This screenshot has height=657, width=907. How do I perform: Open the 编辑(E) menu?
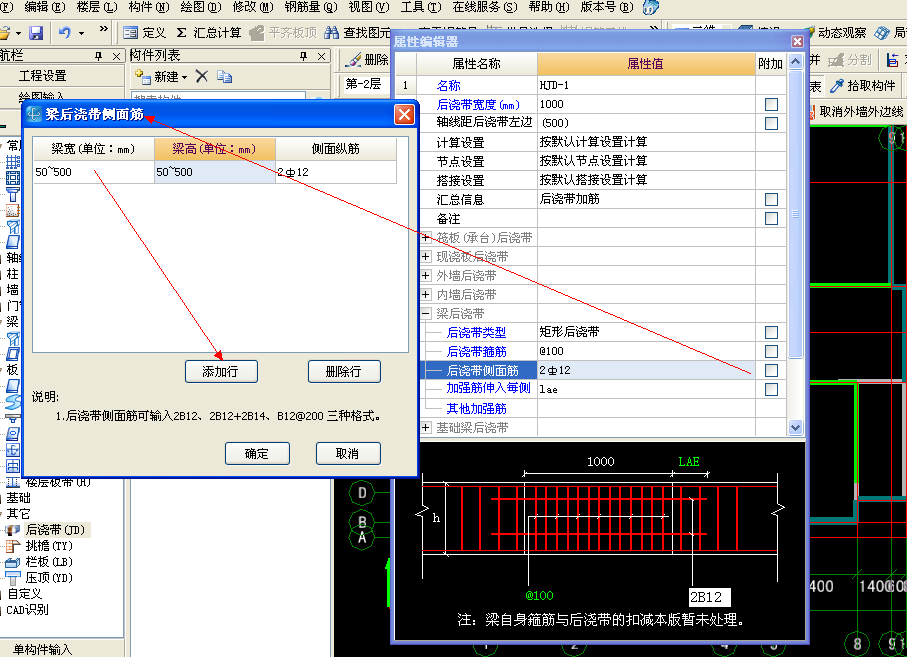(45, 7)
